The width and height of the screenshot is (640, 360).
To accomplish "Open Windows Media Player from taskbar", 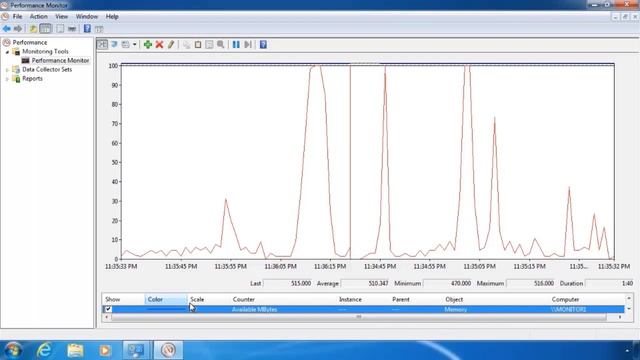I will point(105,350).
